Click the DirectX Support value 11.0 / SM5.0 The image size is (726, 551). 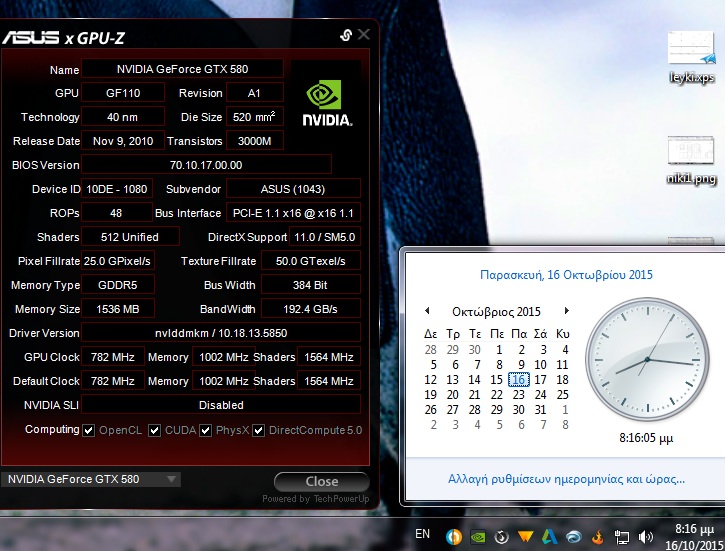click(x=325, y=237)
